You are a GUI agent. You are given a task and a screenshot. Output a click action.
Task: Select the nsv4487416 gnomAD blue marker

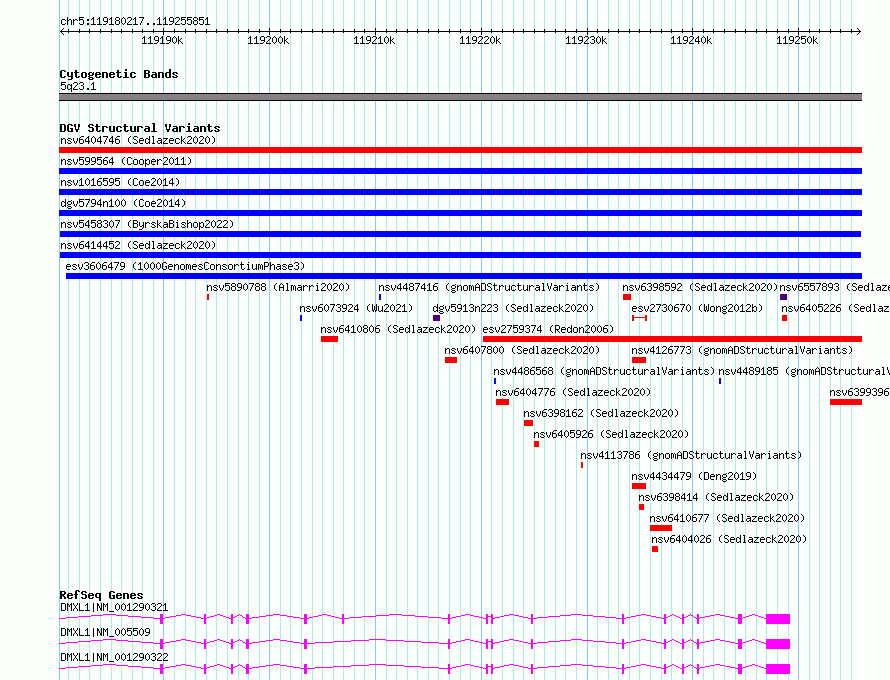380,297
